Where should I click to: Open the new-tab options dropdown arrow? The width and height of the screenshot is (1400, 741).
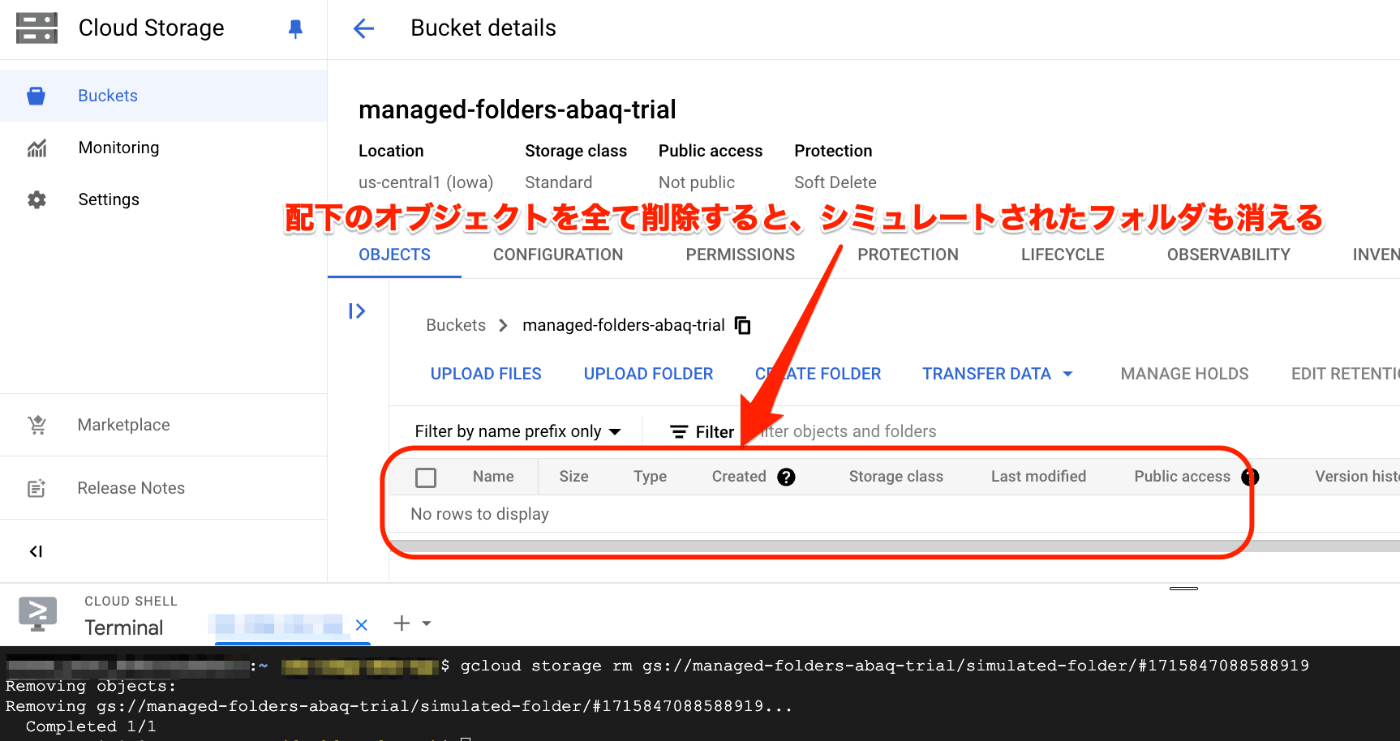pos(427,623)
